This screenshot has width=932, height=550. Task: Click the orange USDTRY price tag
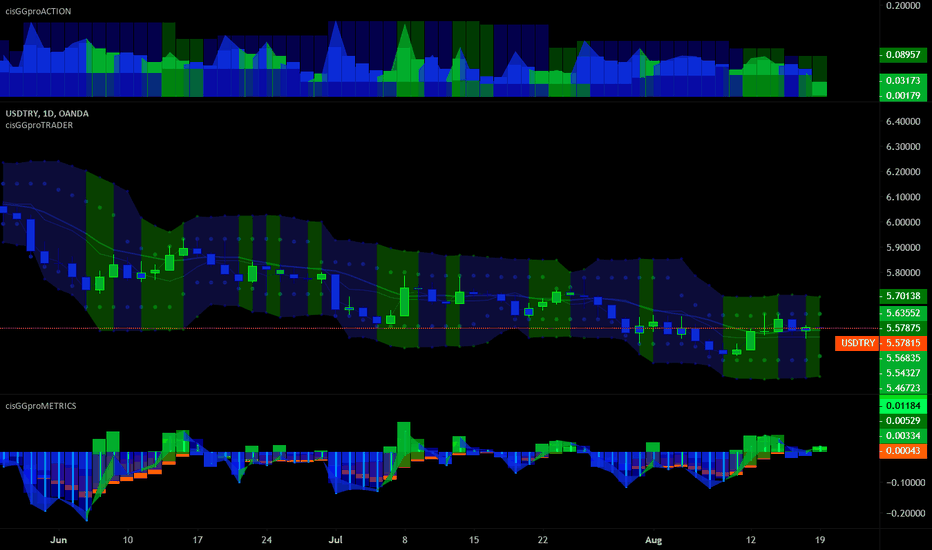(x=857, y=343)
